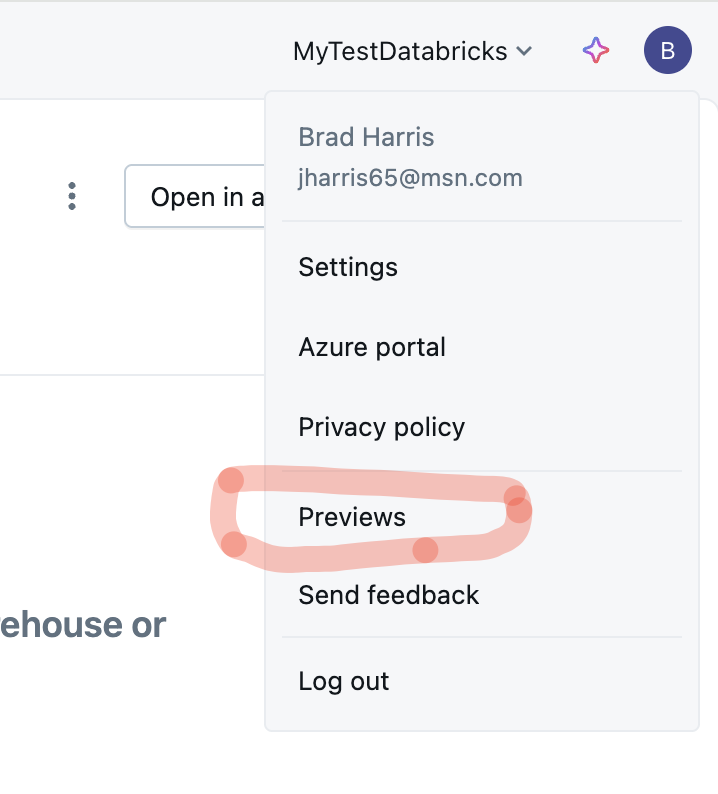718x794 pixels.
Task: Click the purple B user avatar
Action: coord(667,50)
